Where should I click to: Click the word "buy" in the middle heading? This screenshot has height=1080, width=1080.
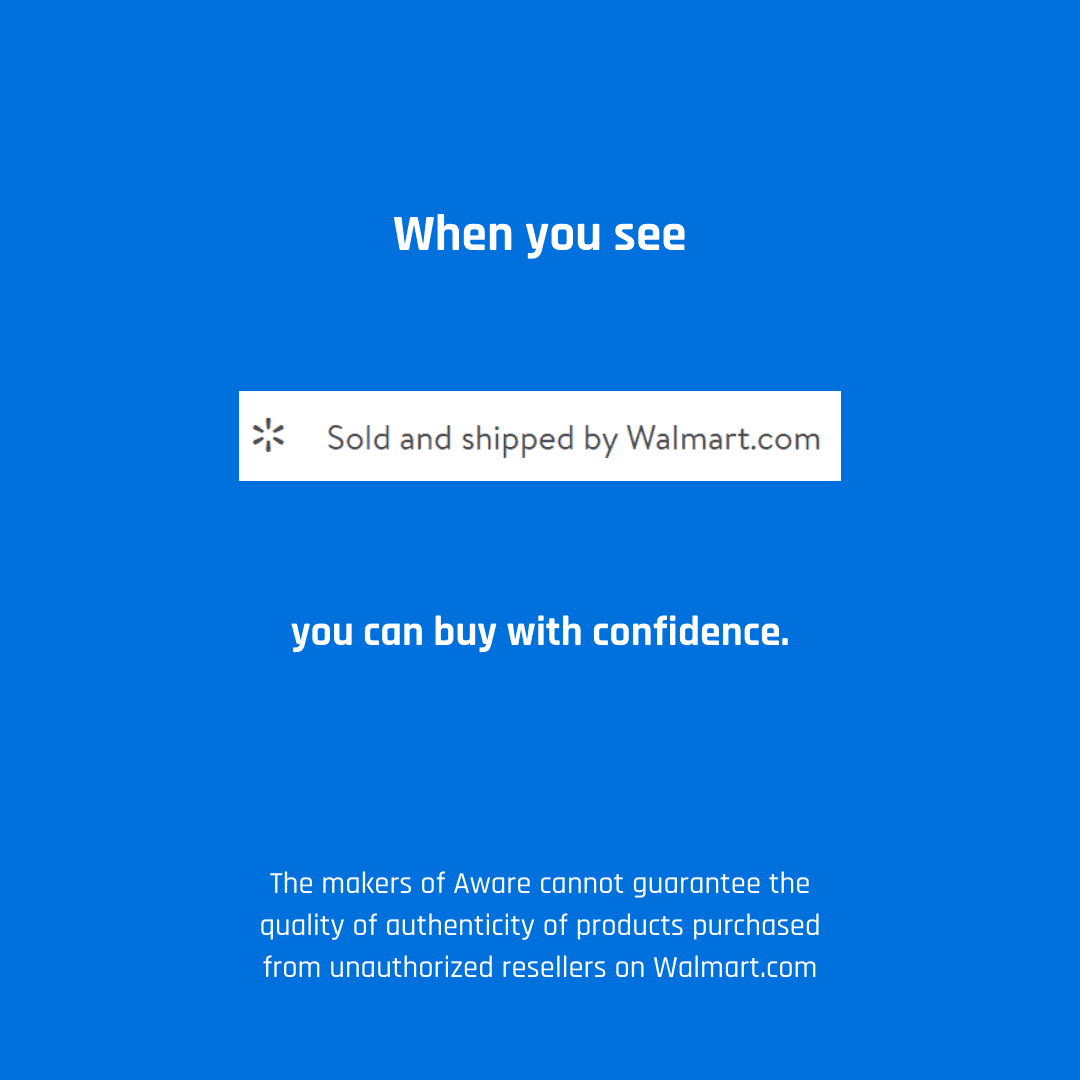pos(464,632)
